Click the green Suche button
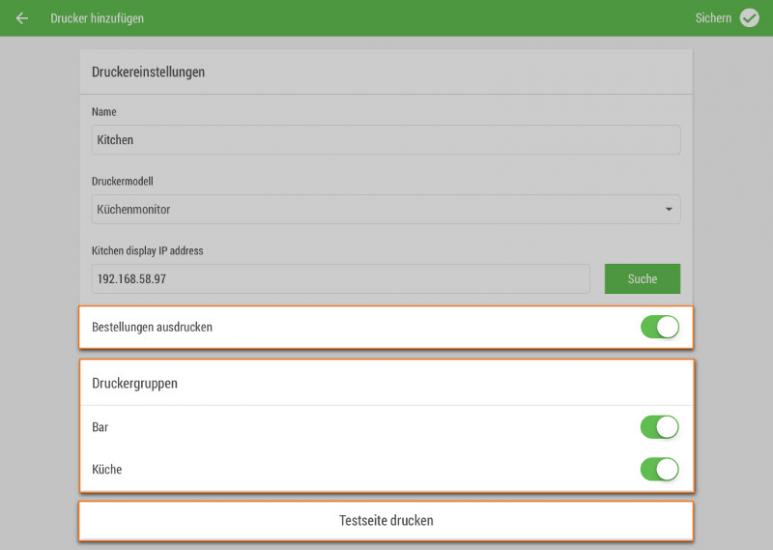Screen dimensions: 773x550 (x=642, y=279)
